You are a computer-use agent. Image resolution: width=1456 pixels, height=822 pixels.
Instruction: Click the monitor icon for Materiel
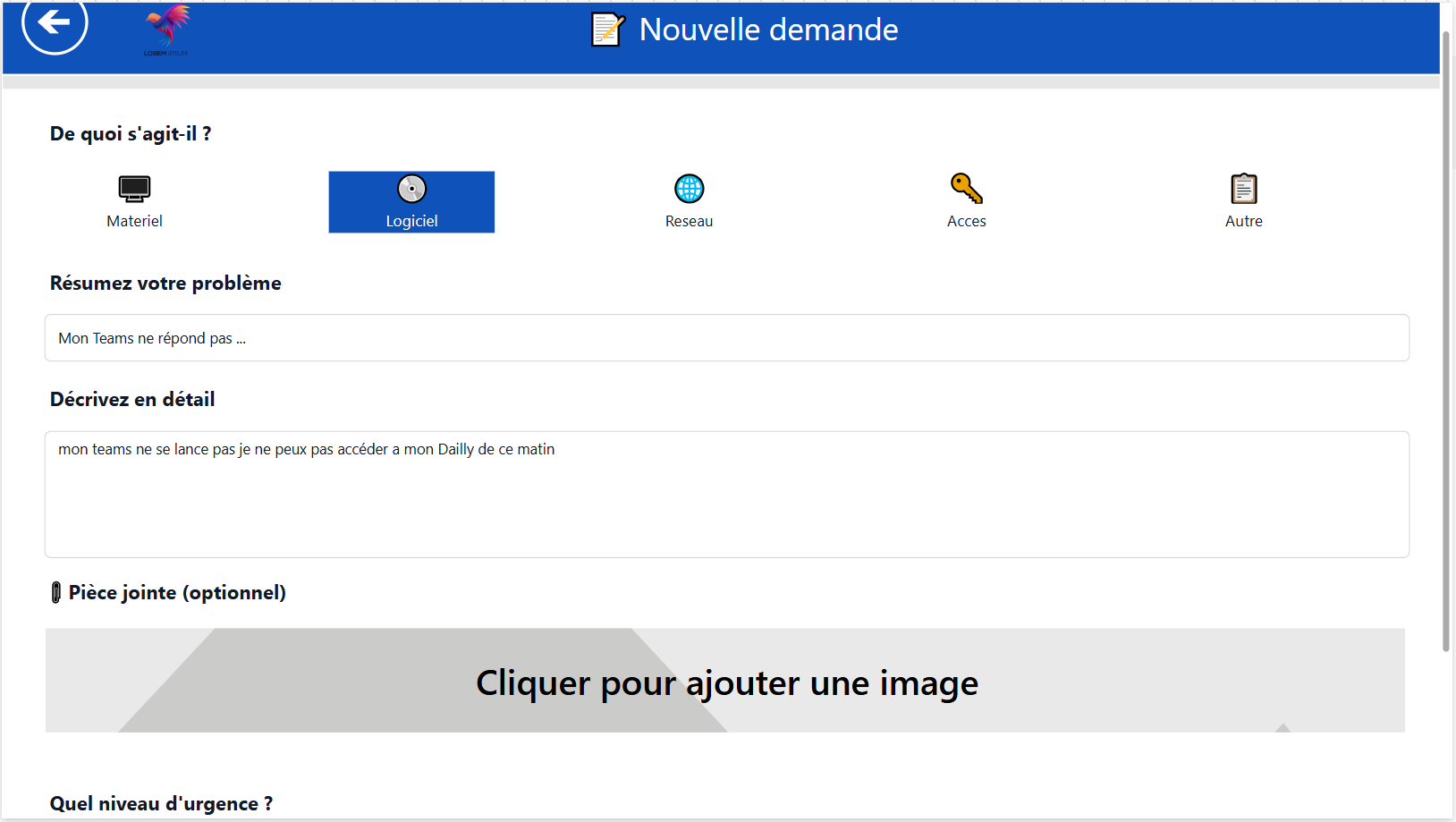134,189
